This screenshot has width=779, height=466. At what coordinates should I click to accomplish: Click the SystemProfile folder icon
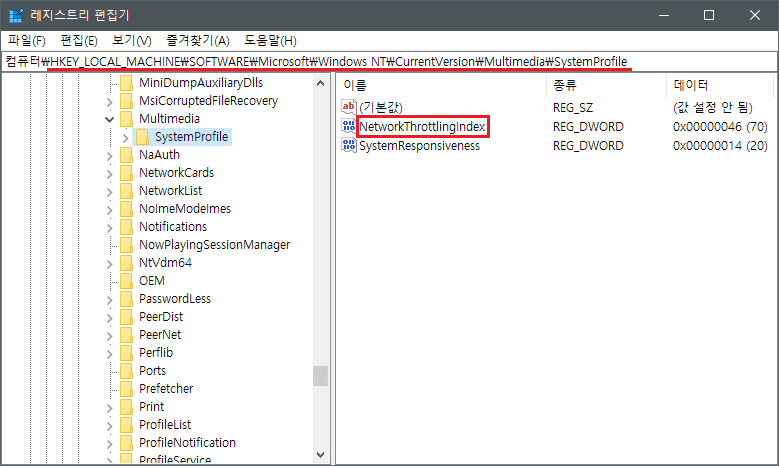pyautogui.click(x=143, y=137)
